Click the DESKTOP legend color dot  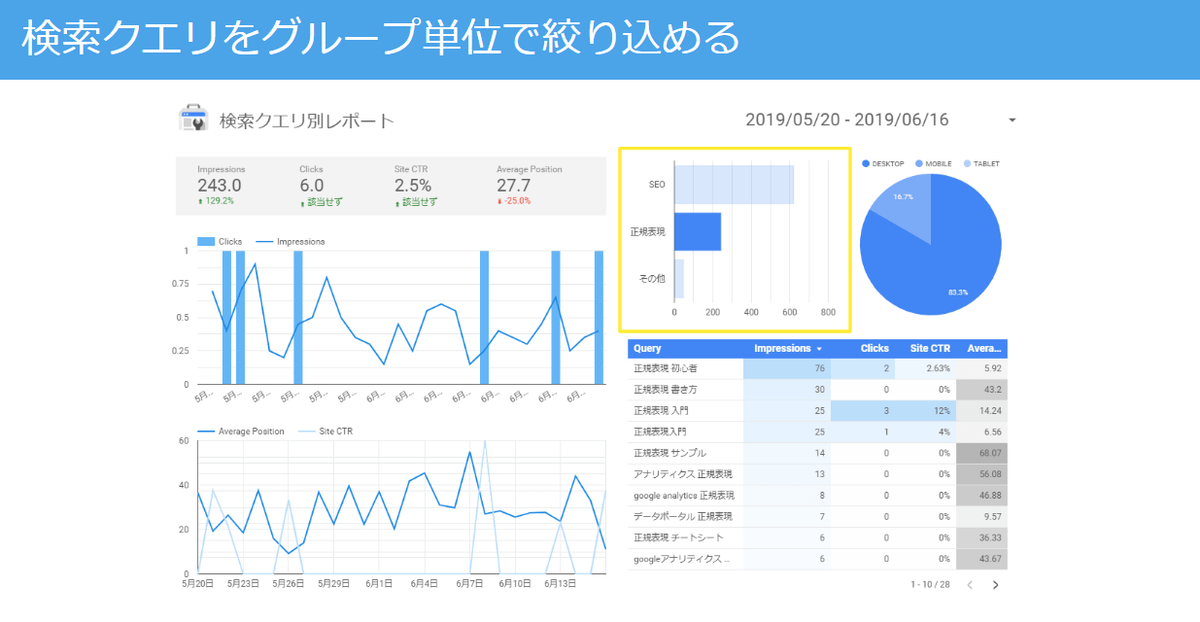pos(866,163)
